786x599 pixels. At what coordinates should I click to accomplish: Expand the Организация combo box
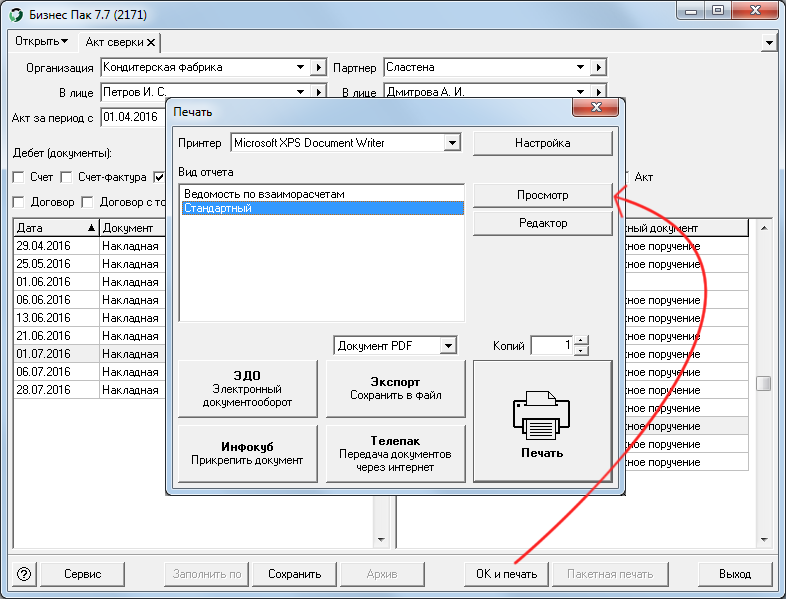pyautogui.click(x=300, y=67)
